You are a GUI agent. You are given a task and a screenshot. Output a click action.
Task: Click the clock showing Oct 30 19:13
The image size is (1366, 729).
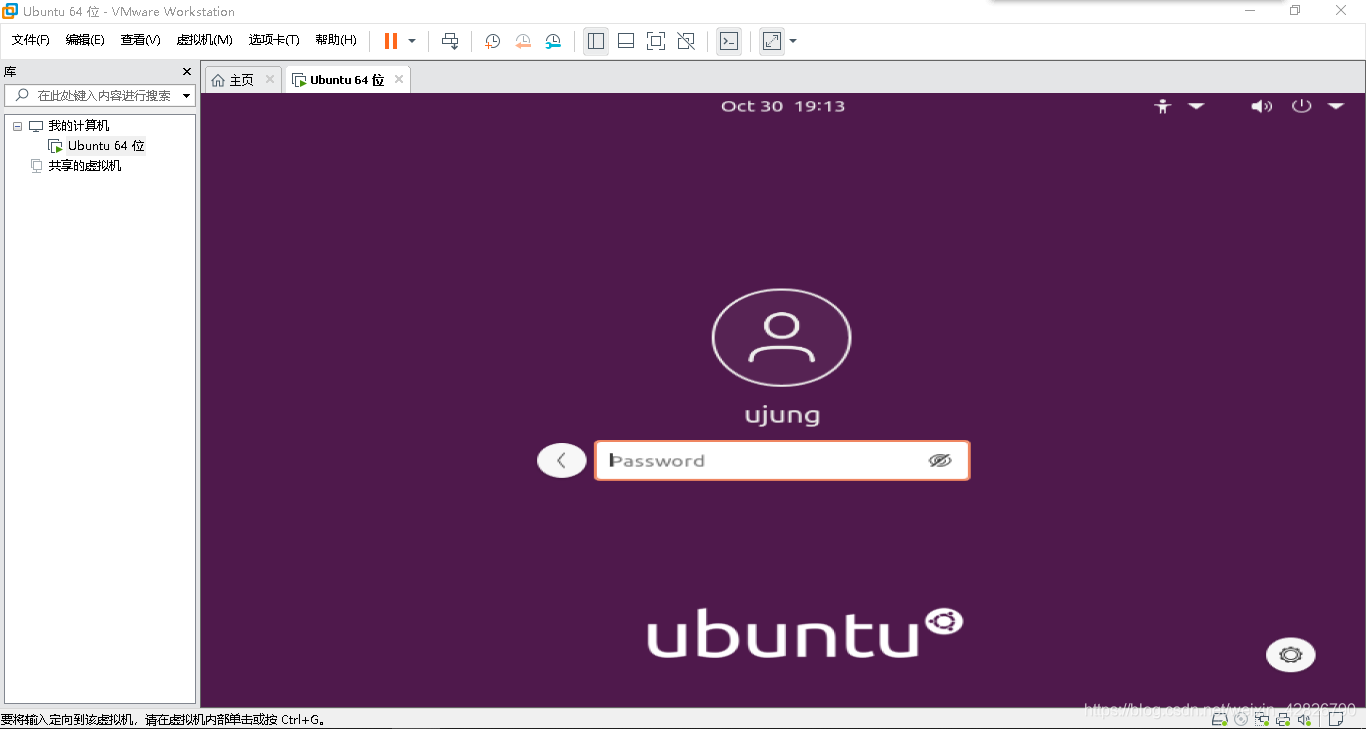[x=783, y=106]
